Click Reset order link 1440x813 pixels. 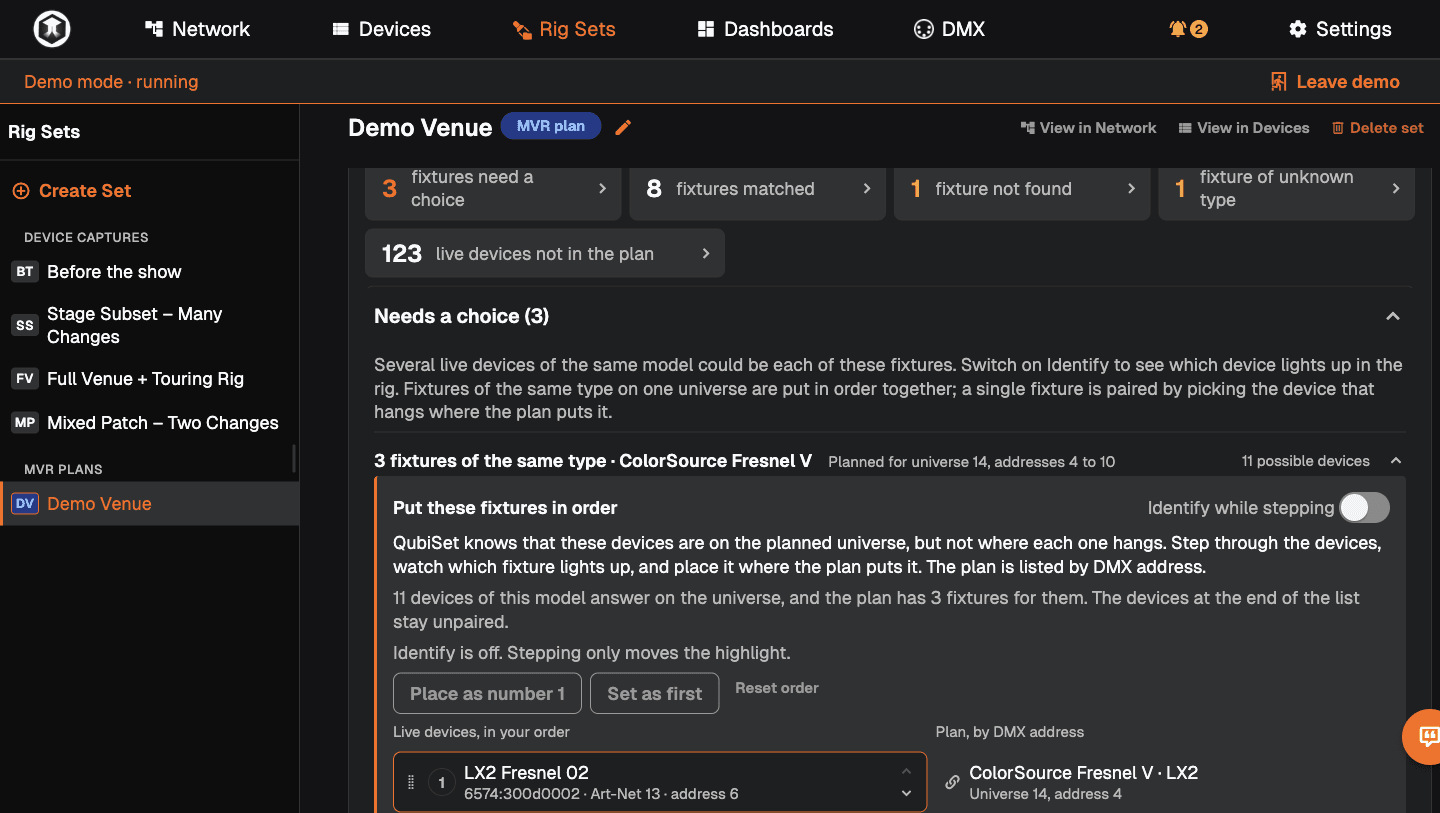pos(777,688)
